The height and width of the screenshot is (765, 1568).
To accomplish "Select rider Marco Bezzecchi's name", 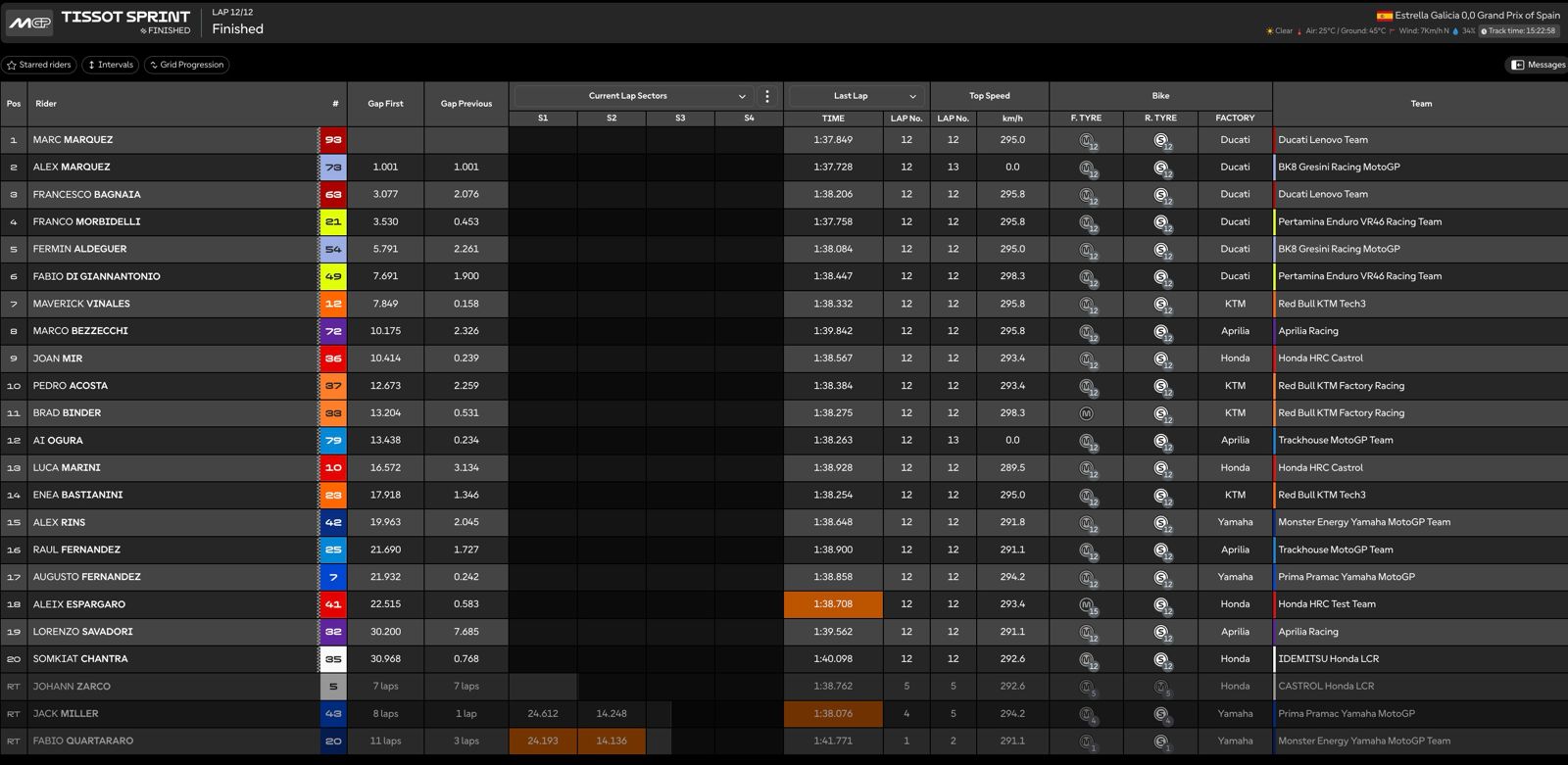I will [x=80, y=331].
